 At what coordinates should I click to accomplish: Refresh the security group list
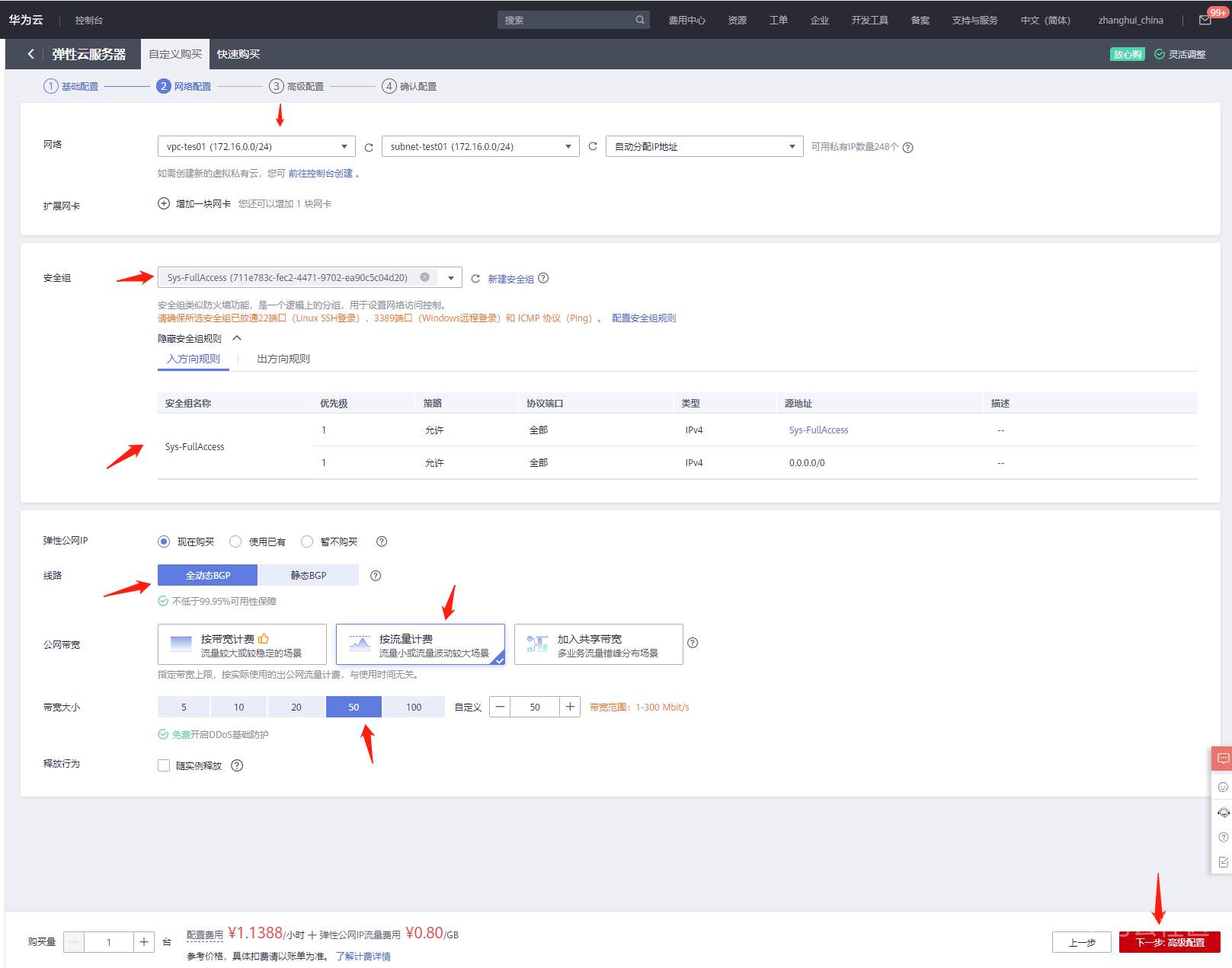[475, 279]
